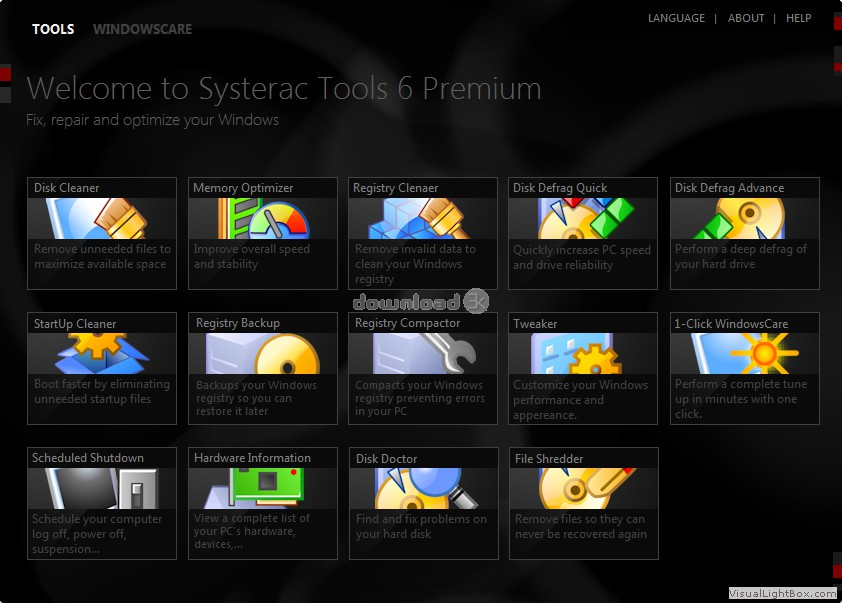Click the Registry Clenaer title

pyautogui.click(x=395, y=188)
